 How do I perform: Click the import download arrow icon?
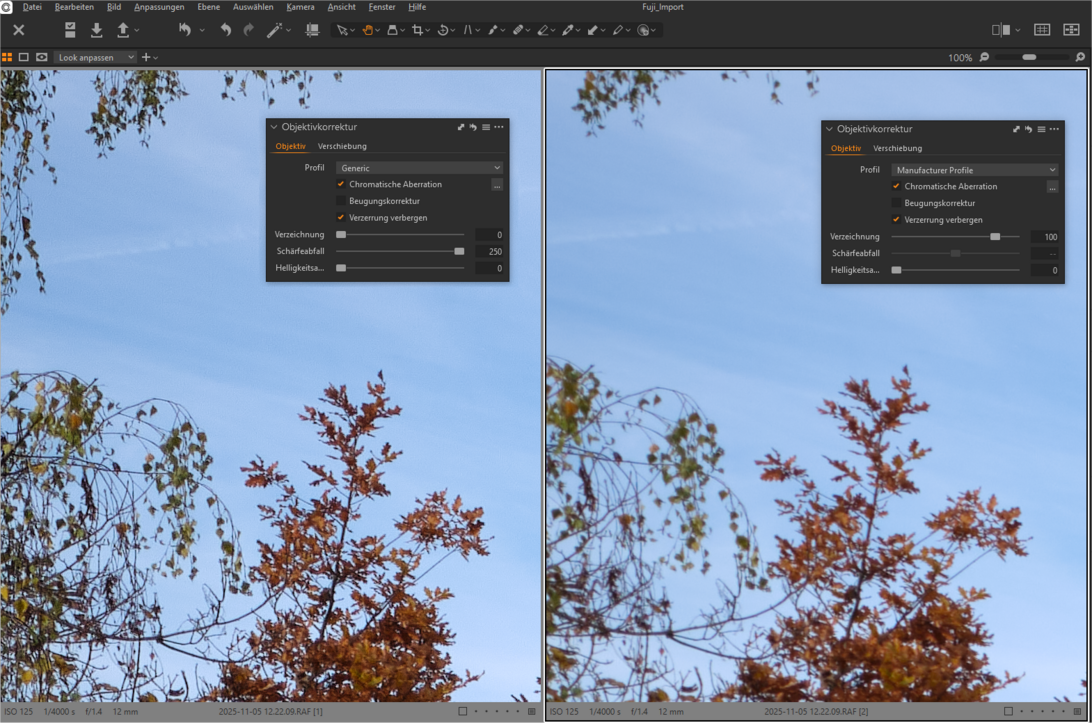point(97,30)
